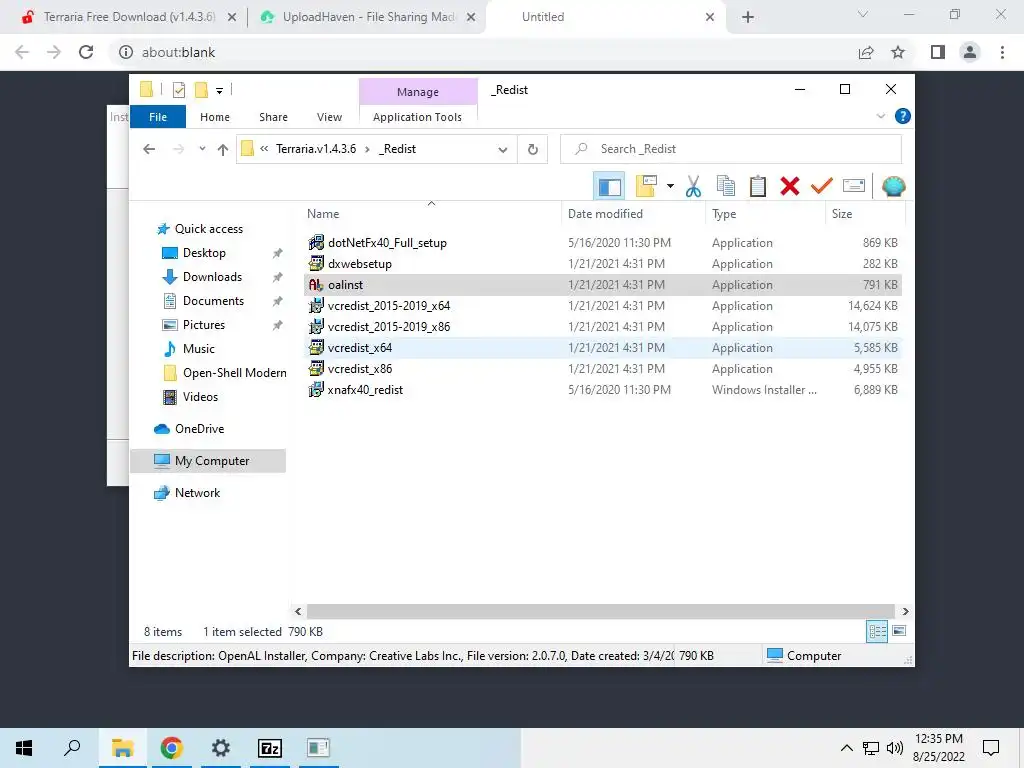This screenshot has width=1024, height=768.
Task: Click the Copy toolbar icon
Action: tap(726, 187)
